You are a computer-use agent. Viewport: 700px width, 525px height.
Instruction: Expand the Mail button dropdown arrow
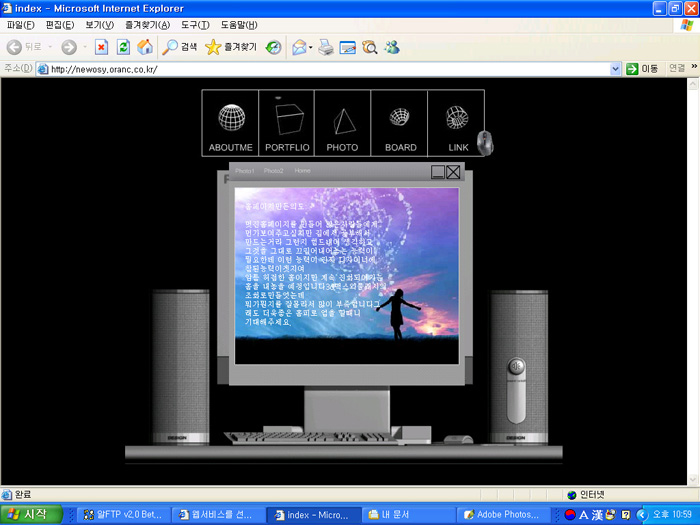click(311, 47)
